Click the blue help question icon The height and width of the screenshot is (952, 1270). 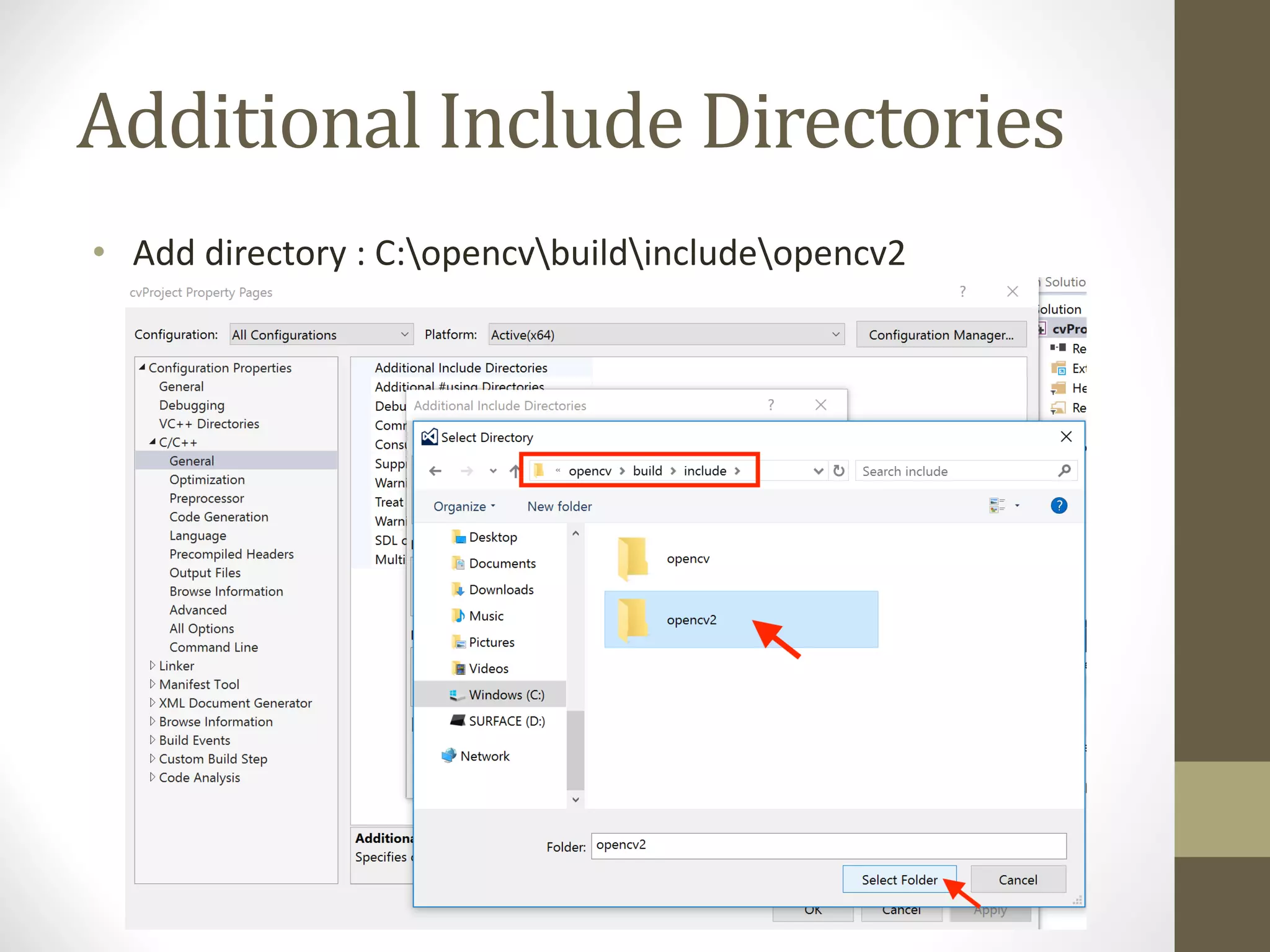pos(1059,506)
